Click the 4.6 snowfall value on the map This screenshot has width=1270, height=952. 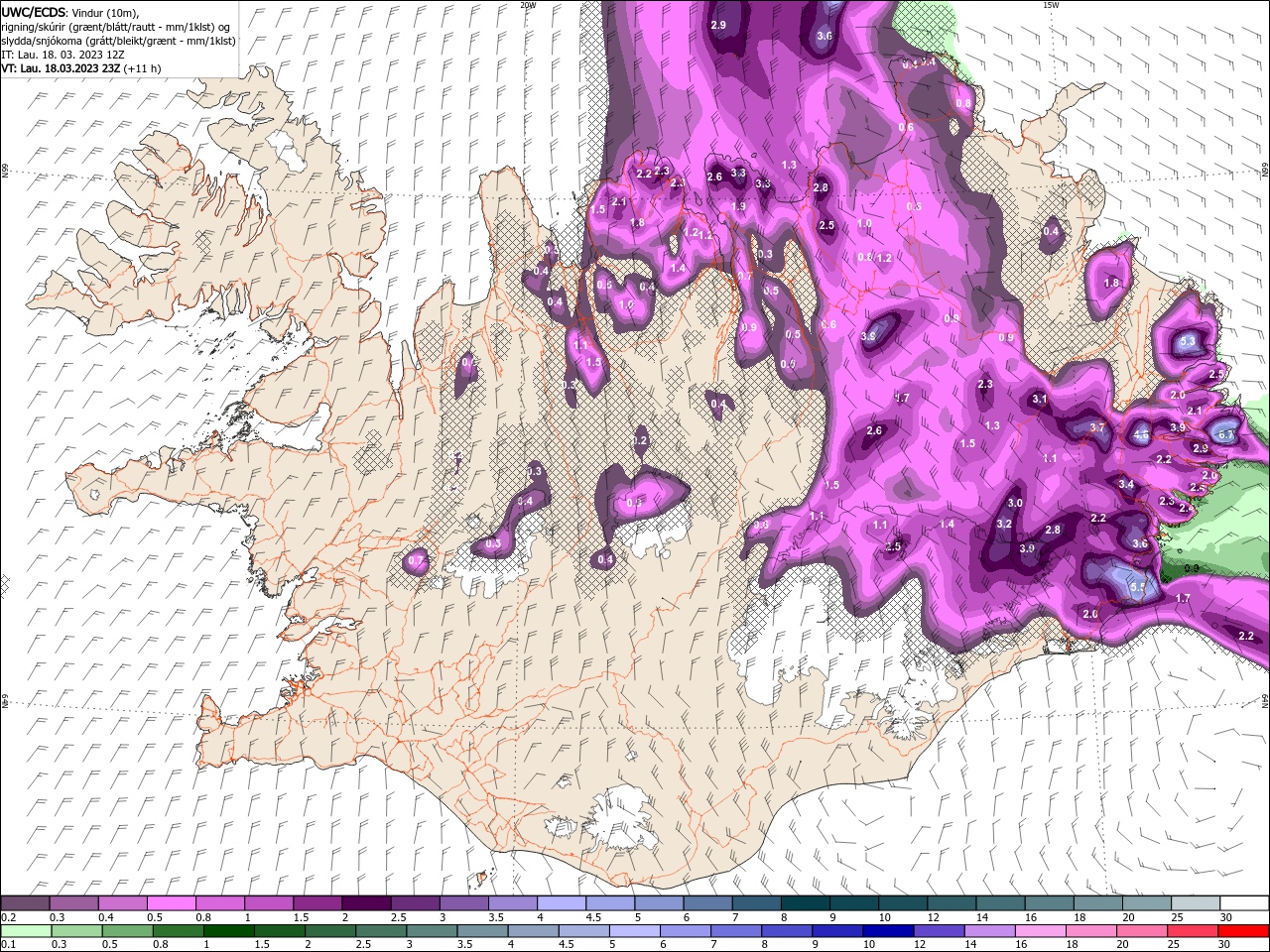[x=1141, y=434]
